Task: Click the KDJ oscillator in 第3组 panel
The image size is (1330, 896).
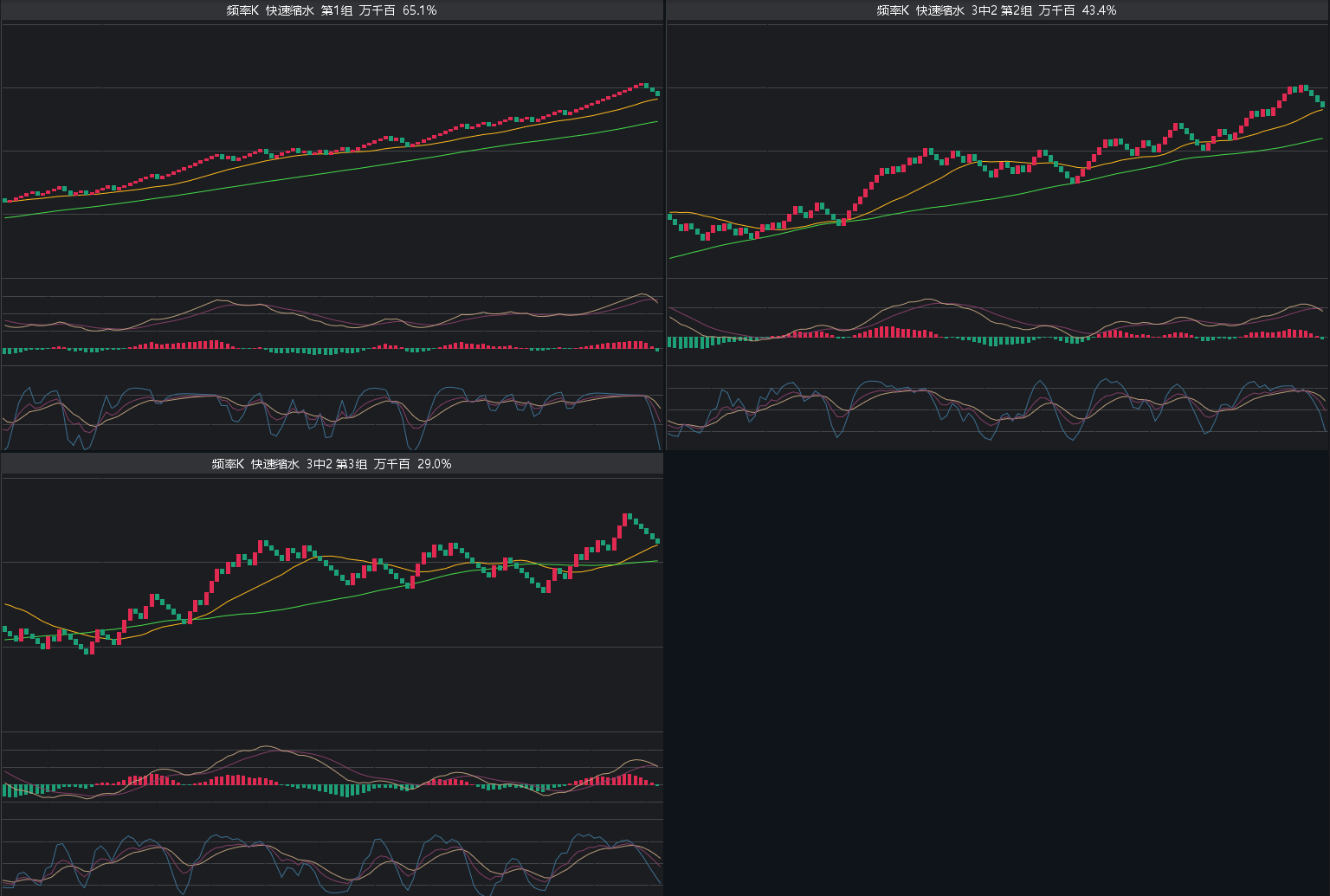Action: point(332,857)
